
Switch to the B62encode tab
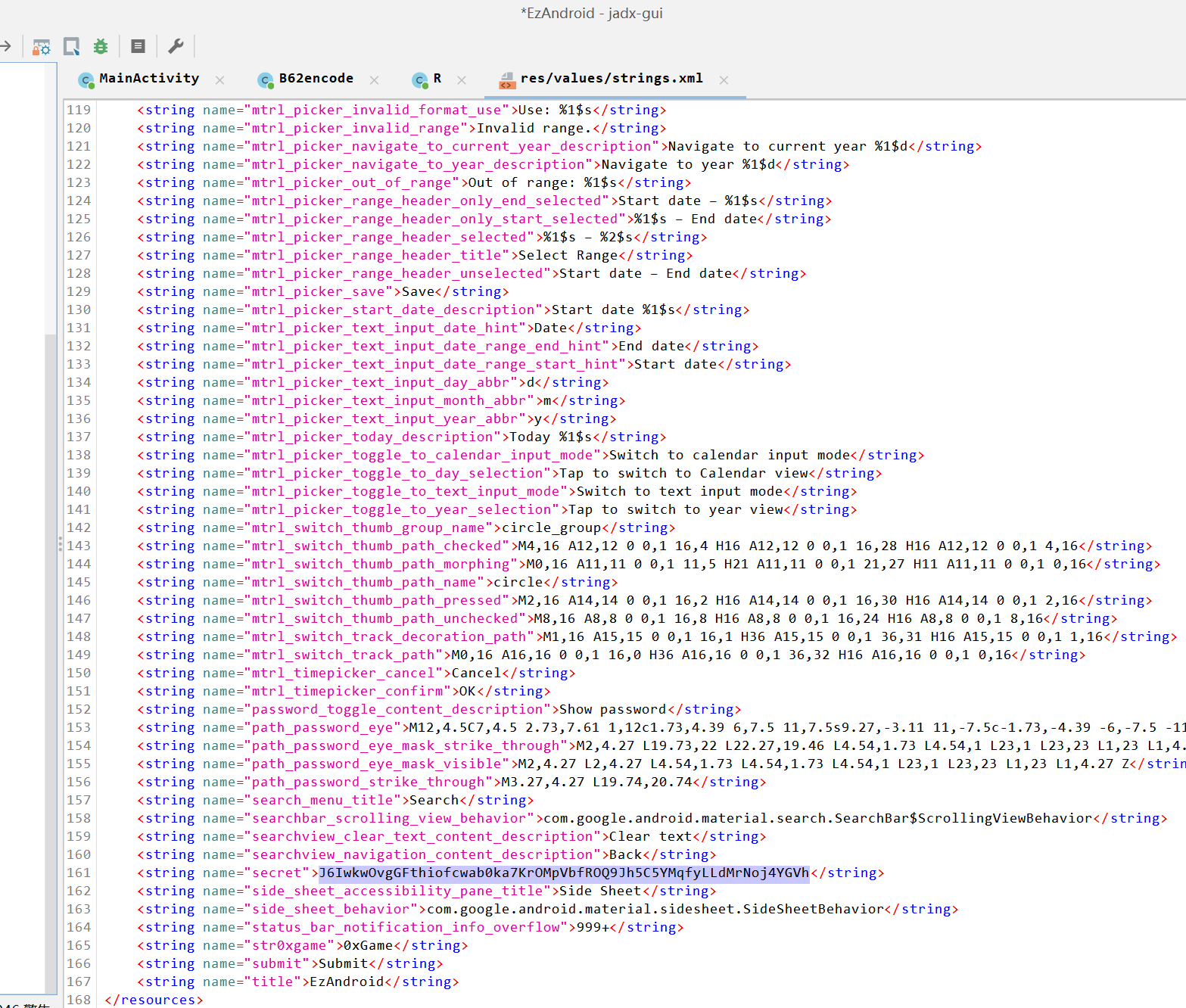tap(316, 79)
